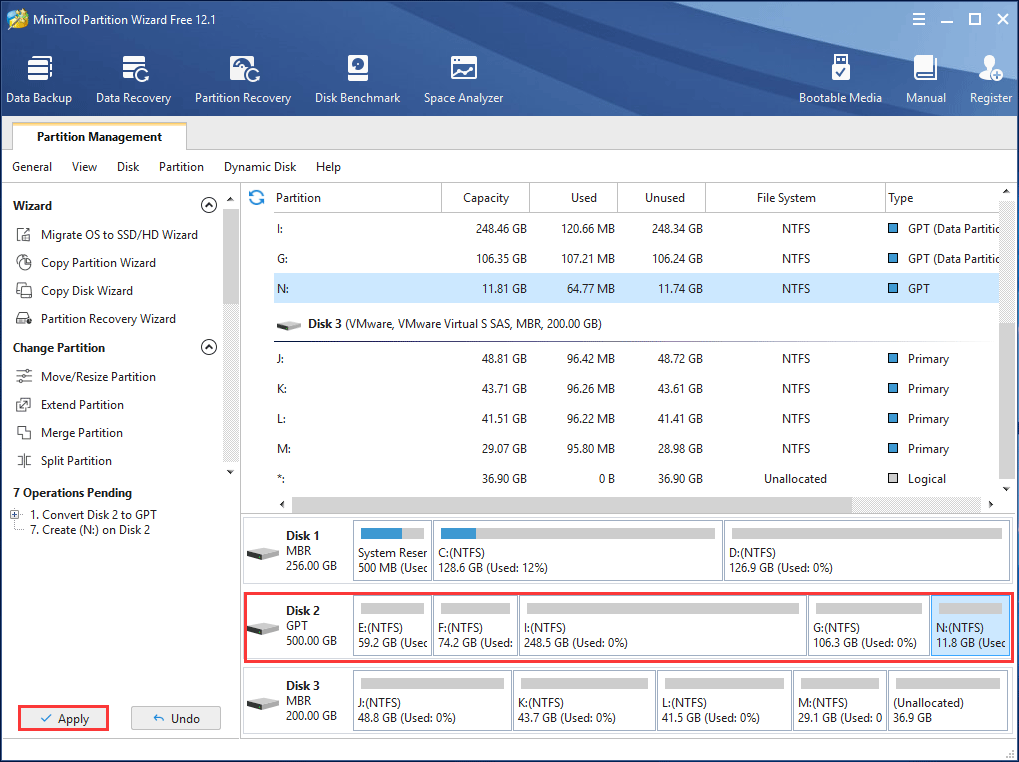Screen dimensions: 1019x762
Task: Expand pending operation Convert Disk 2 to GPT
Action: [15, 514]
